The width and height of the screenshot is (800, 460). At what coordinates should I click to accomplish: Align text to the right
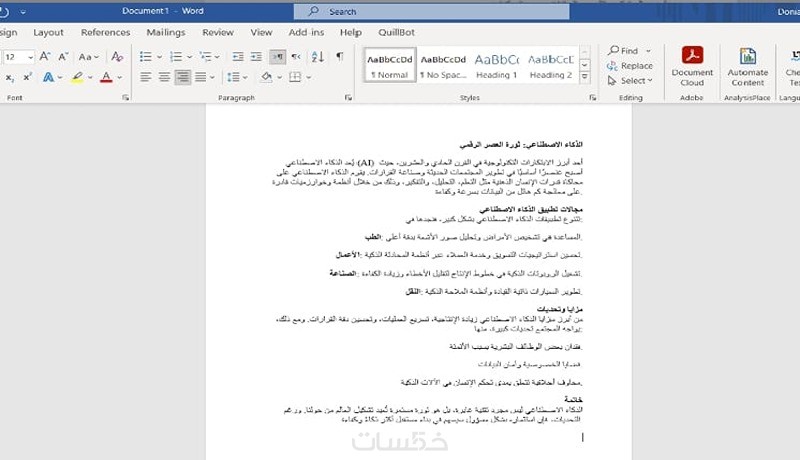[183, 78]
